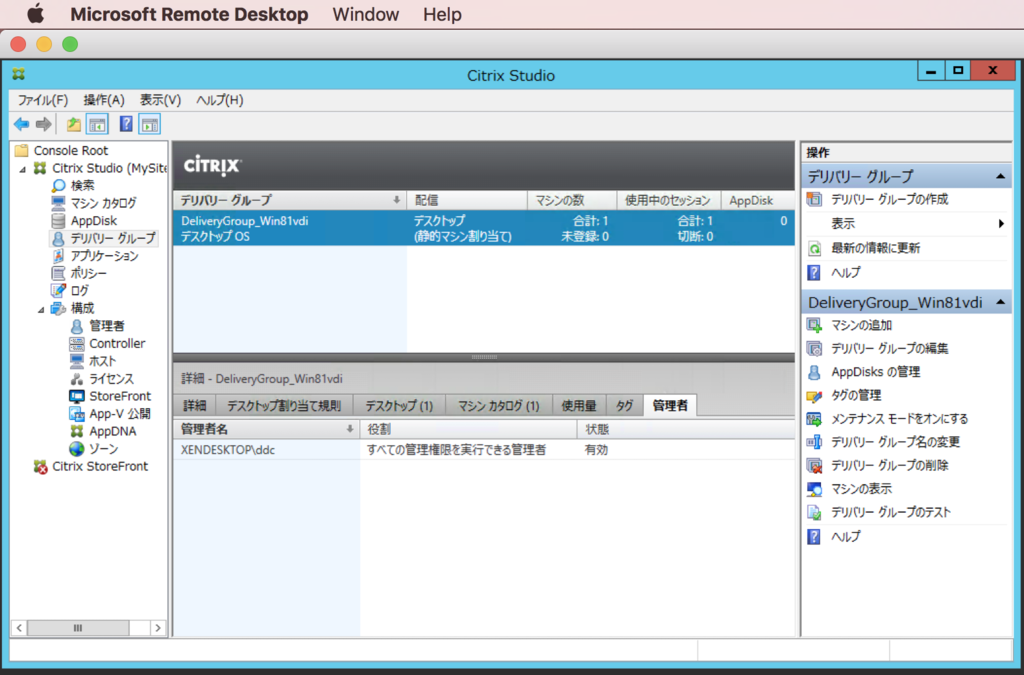Click the マシンの表示 action link
The image size is (1024, 675).
pyautogui.click(x=861, y=489)
